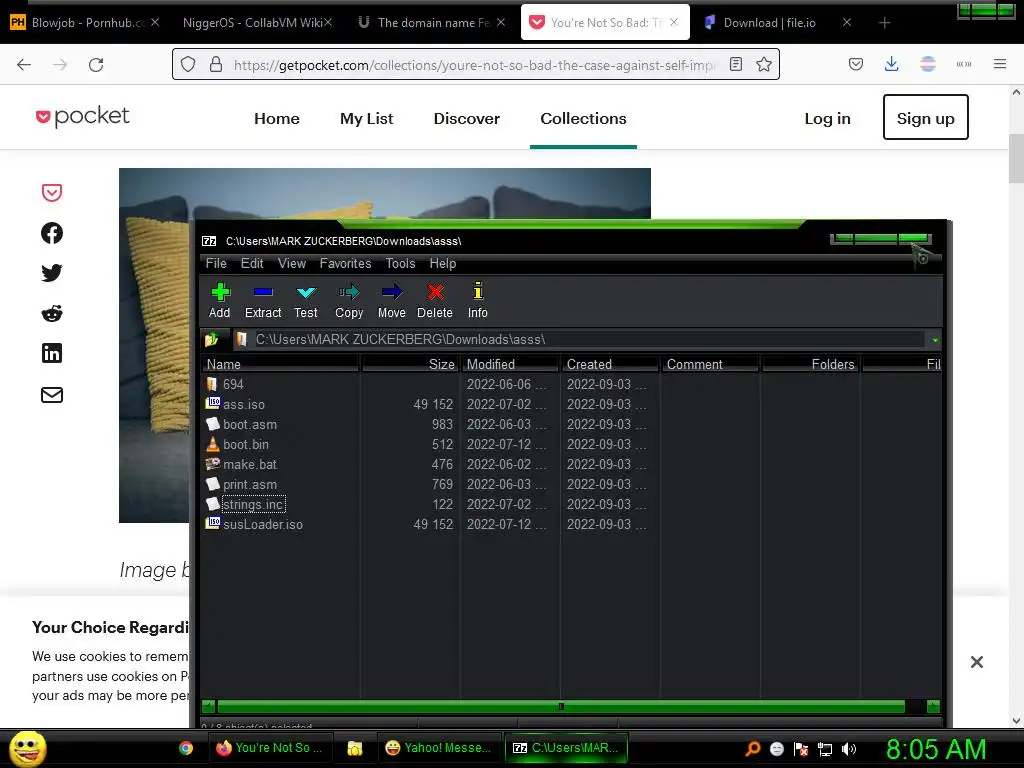Share article on Facebook icon
1024x768 pixels.
(52, 233)
